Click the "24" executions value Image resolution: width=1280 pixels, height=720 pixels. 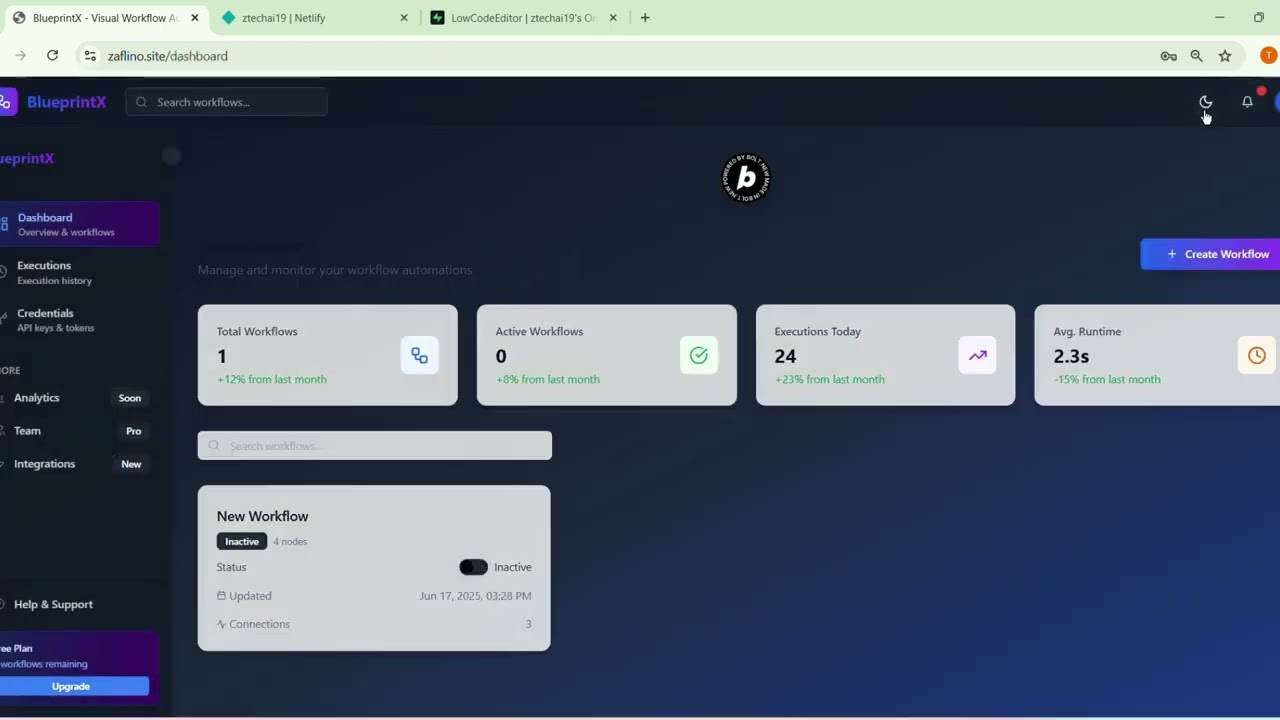[785, 356]
